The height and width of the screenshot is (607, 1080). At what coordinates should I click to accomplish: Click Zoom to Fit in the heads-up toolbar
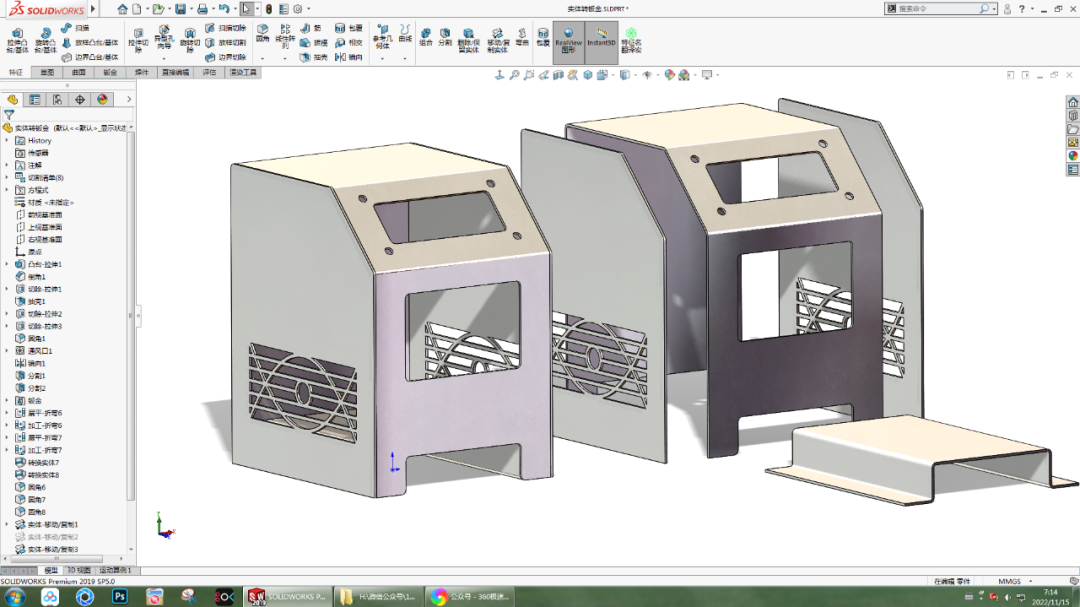(x=515, y=74)
